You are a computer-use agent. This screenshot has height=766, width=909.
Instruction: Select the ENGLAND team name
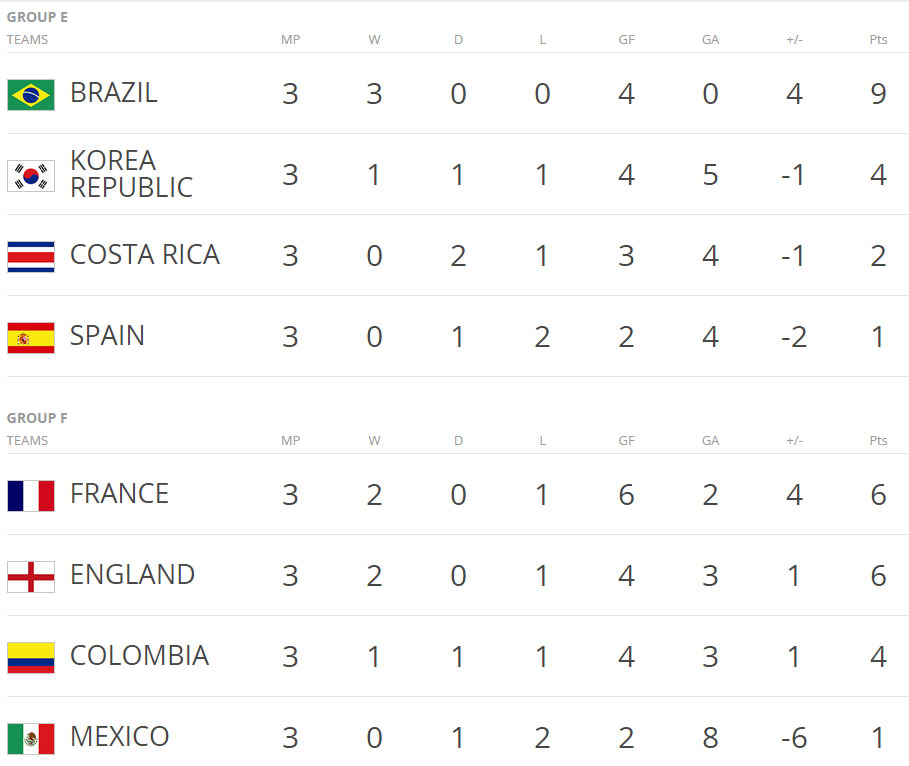click(132, 575)
